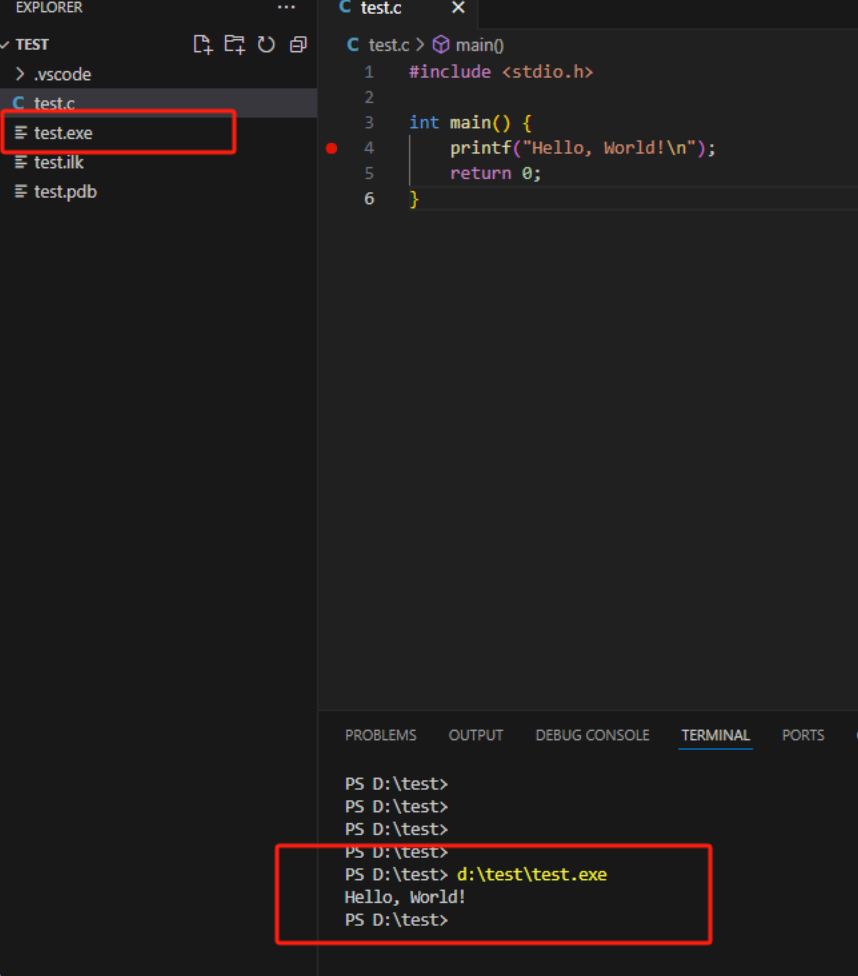Viewport: 858px width, 976px height.
Task: Expand the .vscode folder
Action: pos(20,74)
